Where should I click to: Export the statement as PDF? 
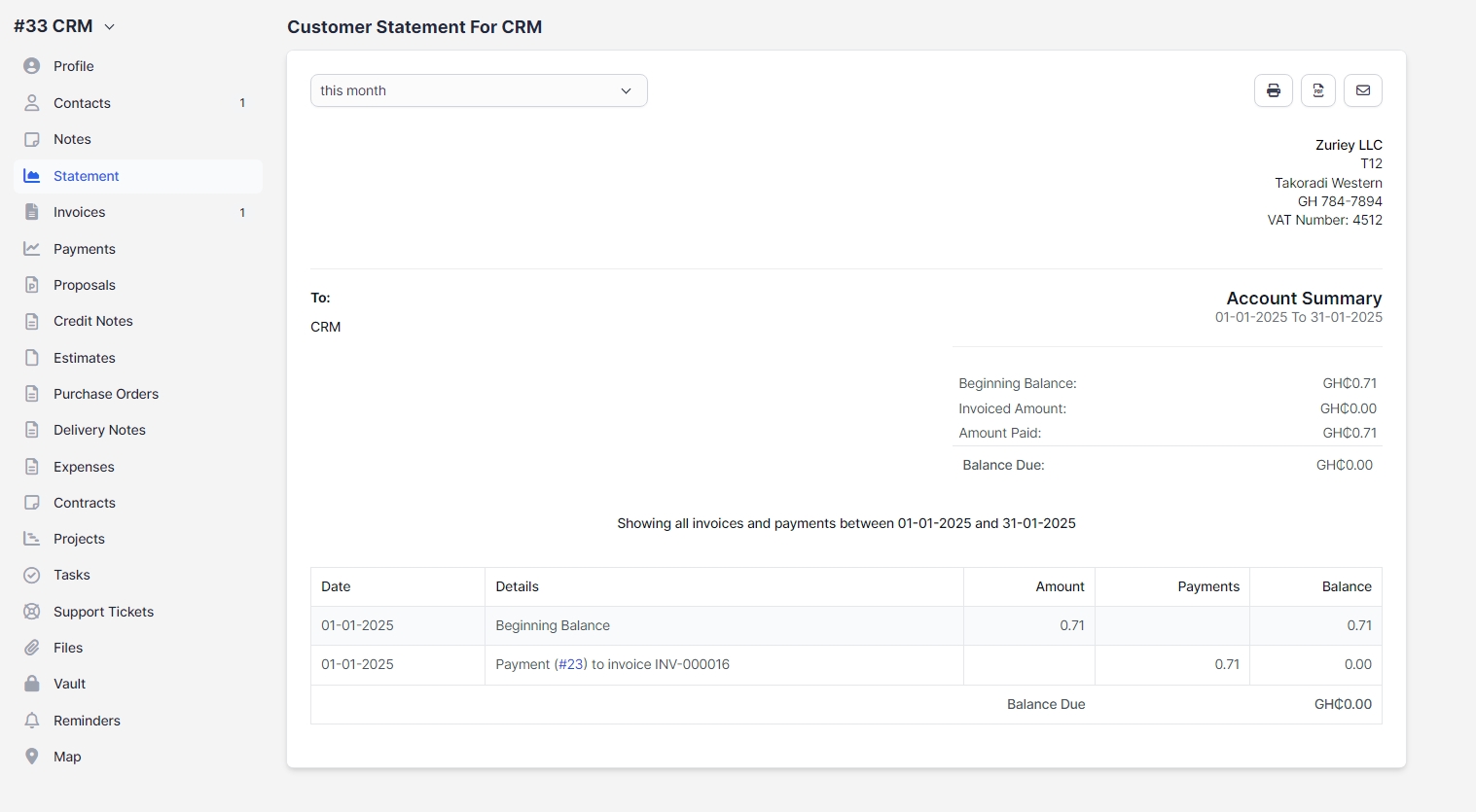click(x=1317, y=90)
